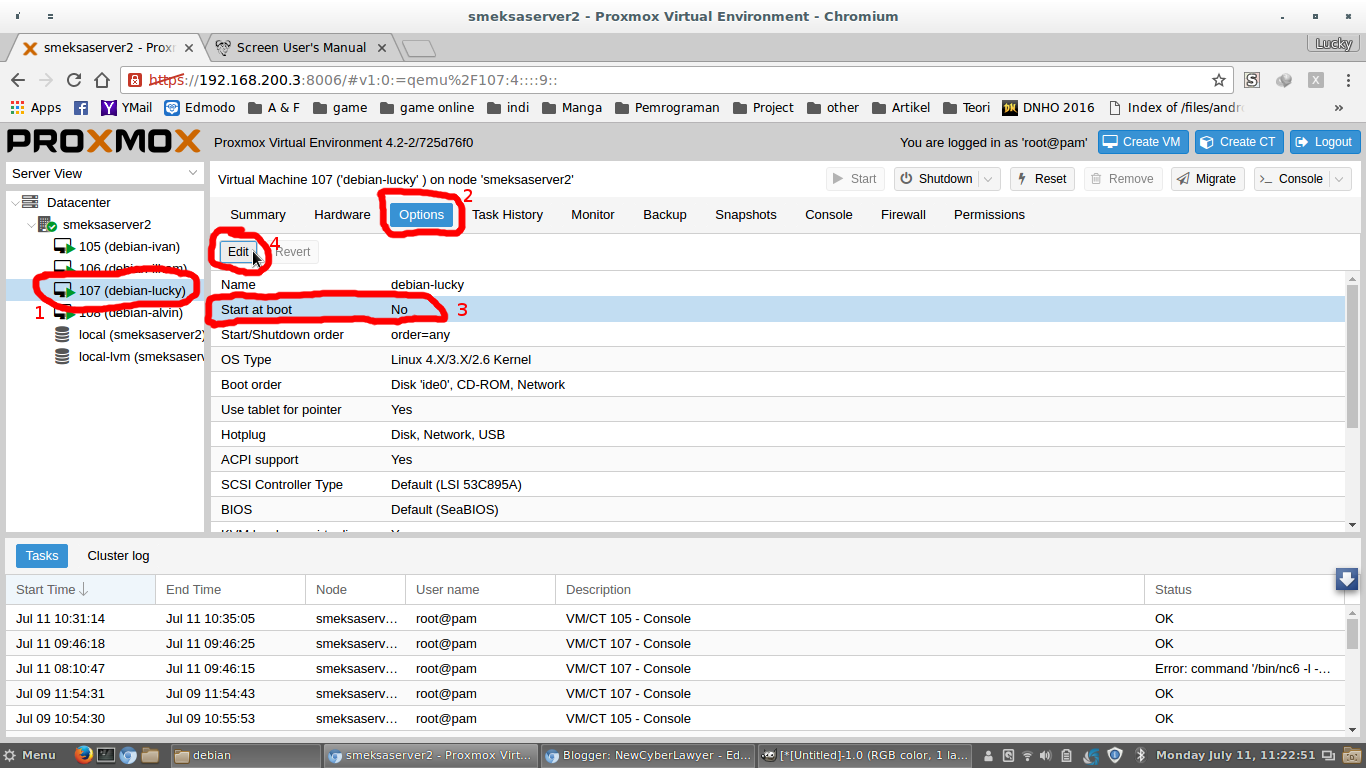Click the Create VM button
Image resolution: width=1366 pixels, height=768 pixels.
pos(1141,142)
